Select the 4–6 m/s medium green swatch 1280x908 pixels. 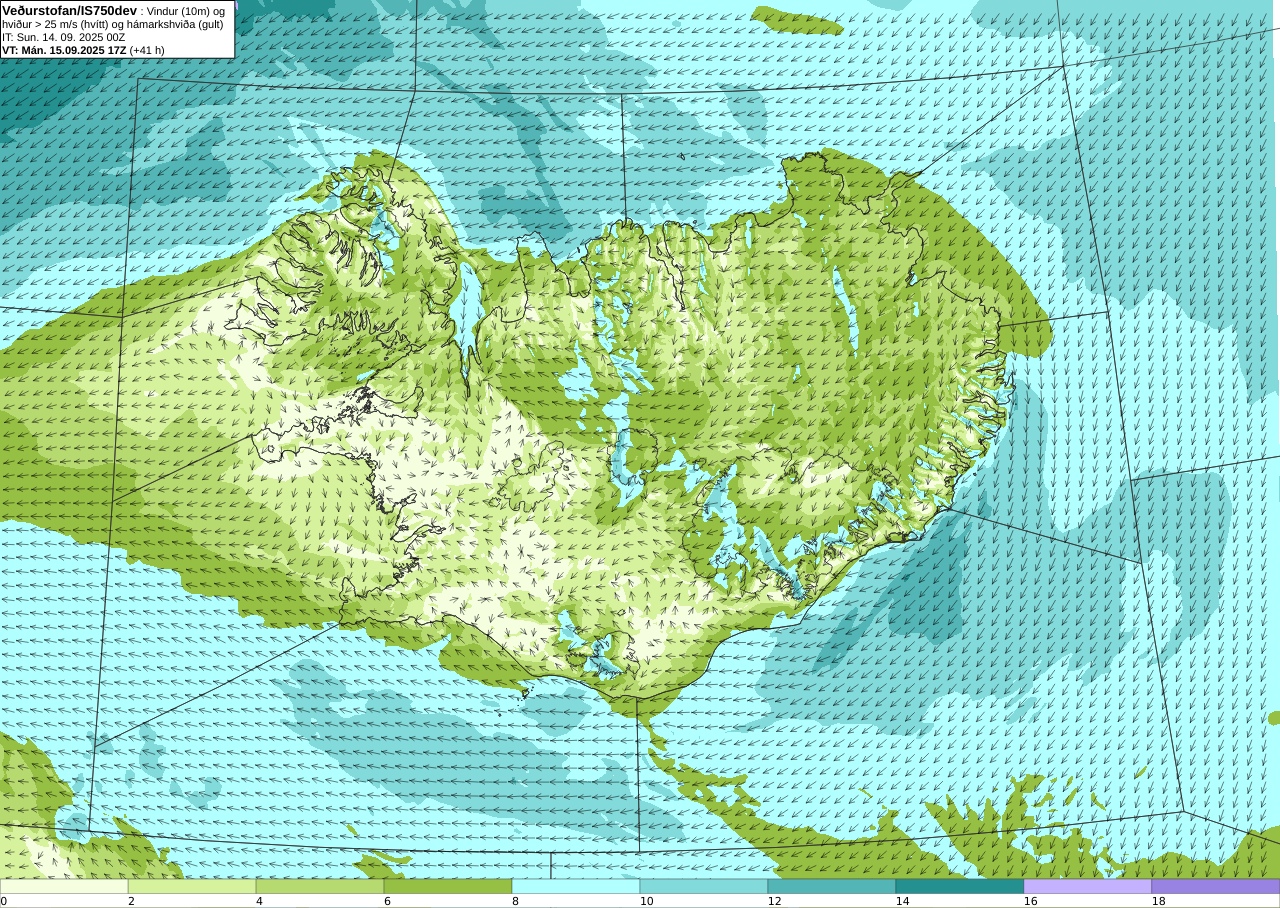point(320,886)
